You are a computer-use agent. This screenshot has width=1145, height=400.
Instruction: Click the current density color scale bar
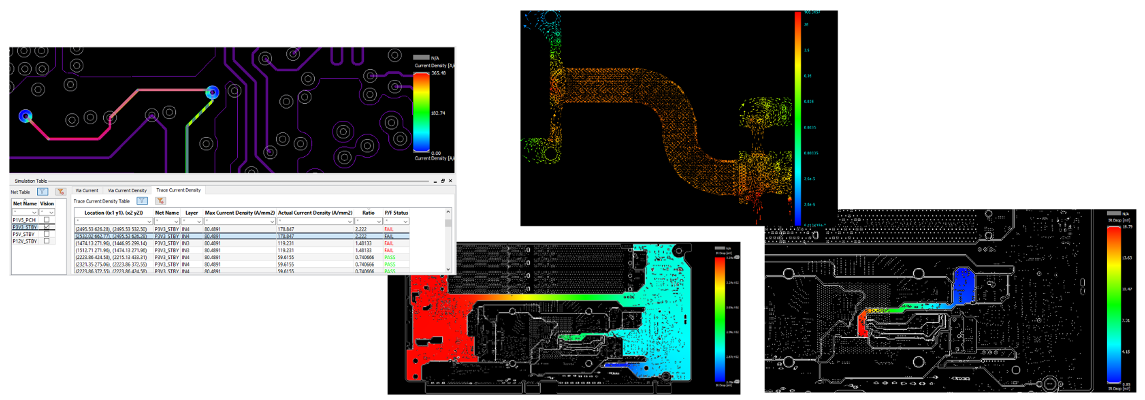click(423, 112)
